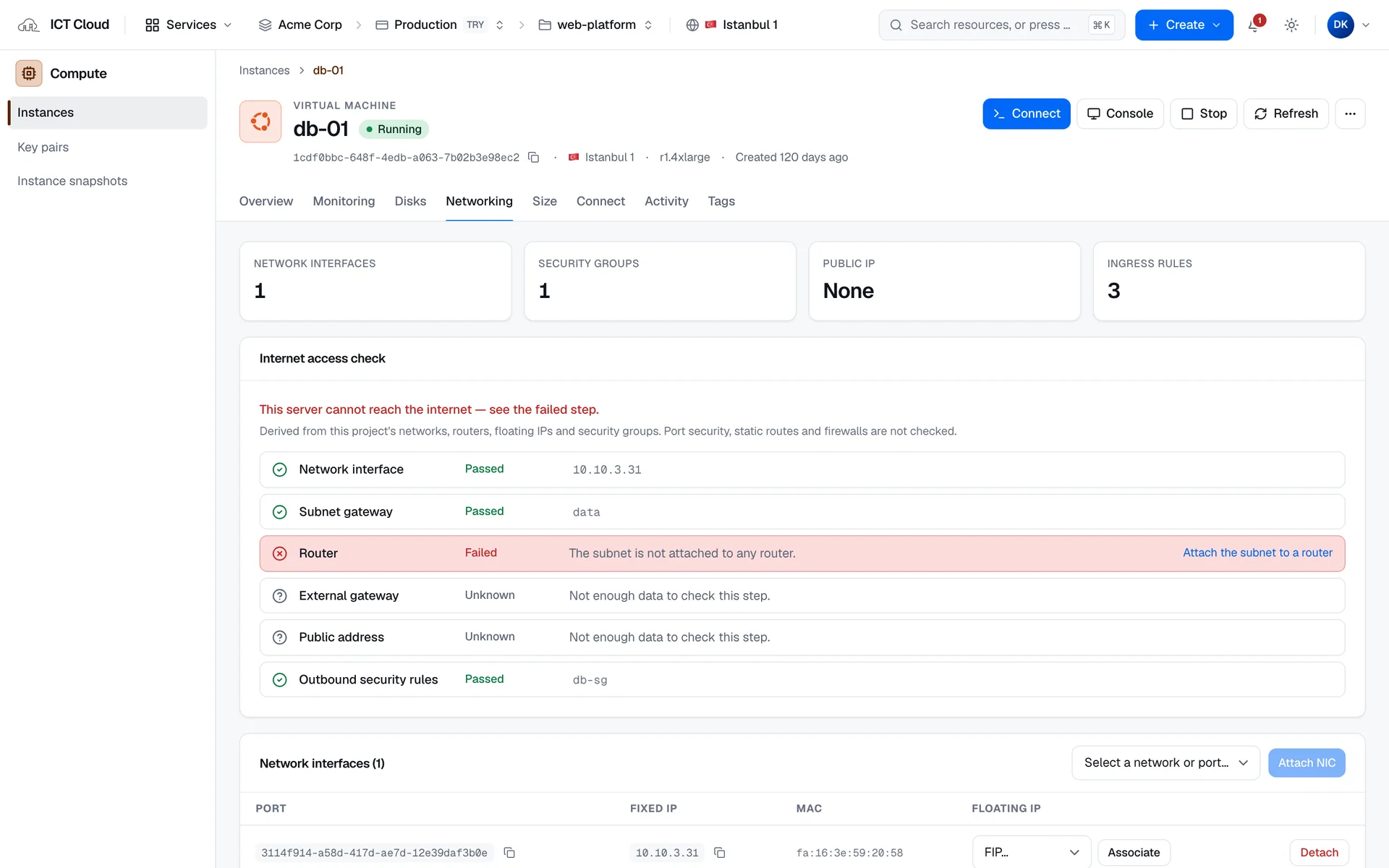Screen dimensions: 1389x868
Task: Select the Istanbul 1 region
Action: (x=732, y=25)
